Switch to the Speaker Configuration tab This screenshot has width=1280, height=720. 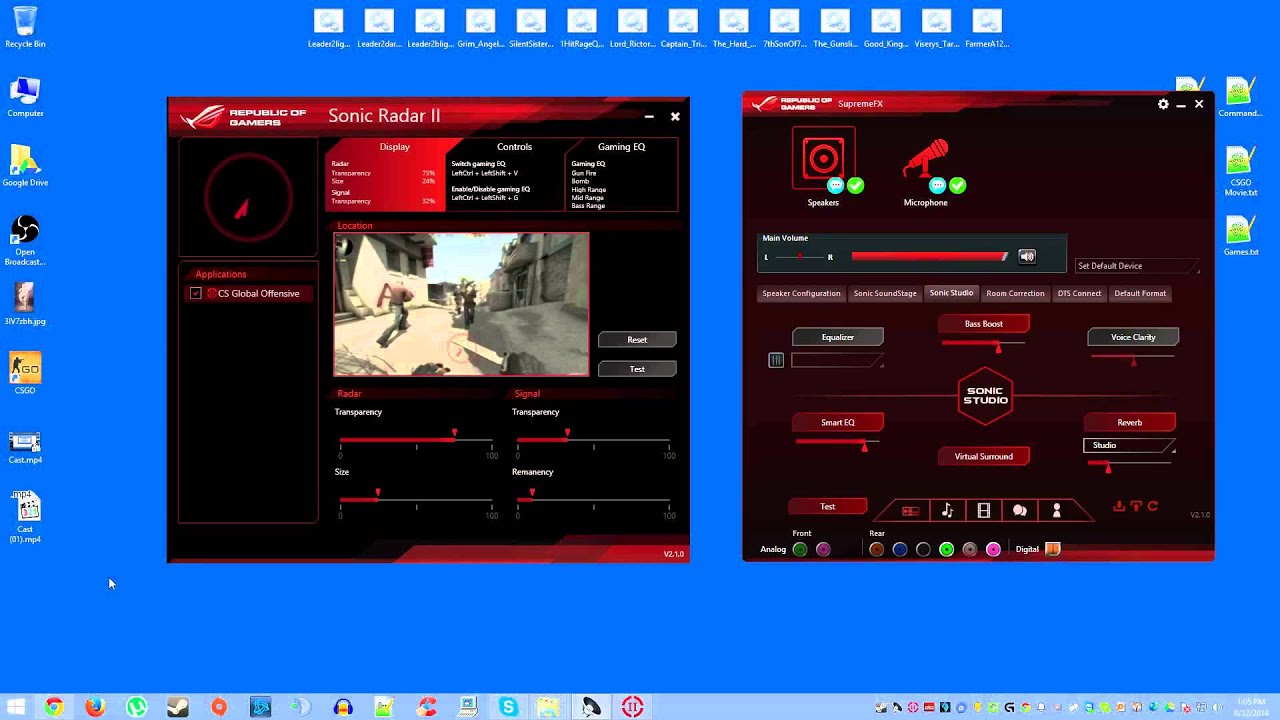(x=801, y=294)
